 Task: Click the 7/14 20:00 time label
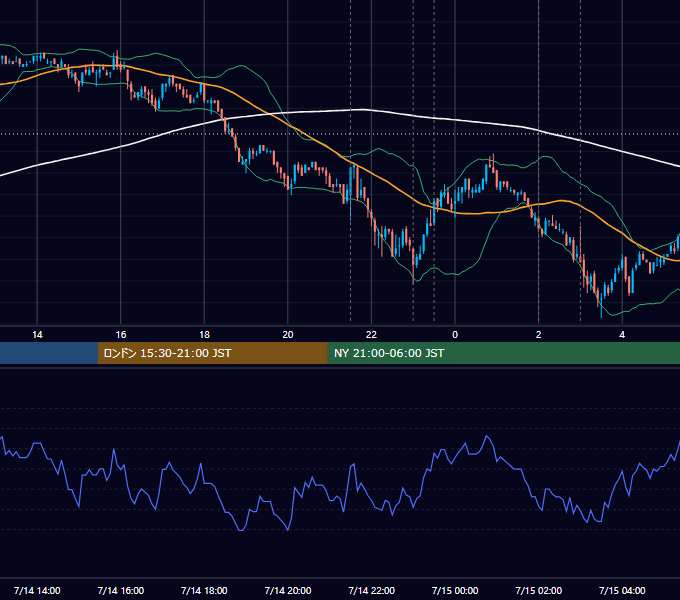coord(288,590)
